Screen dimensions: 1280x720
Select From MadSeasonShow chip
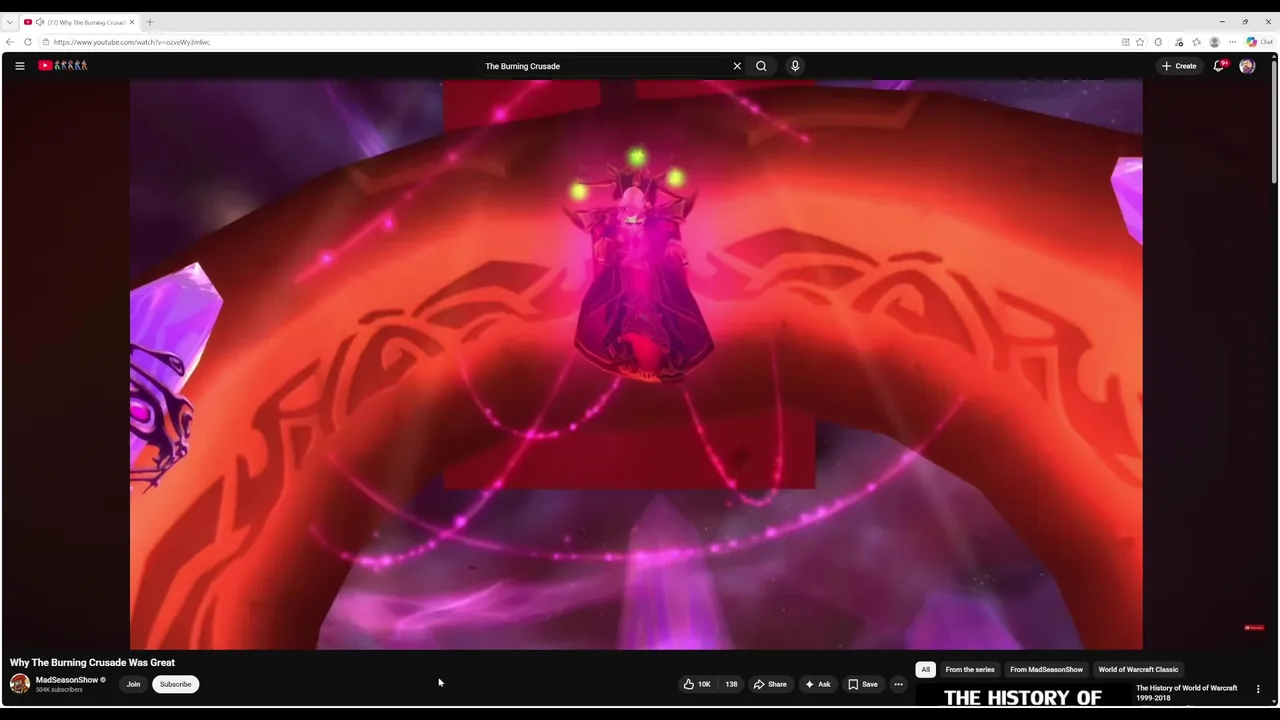[x=1046, y=669]
